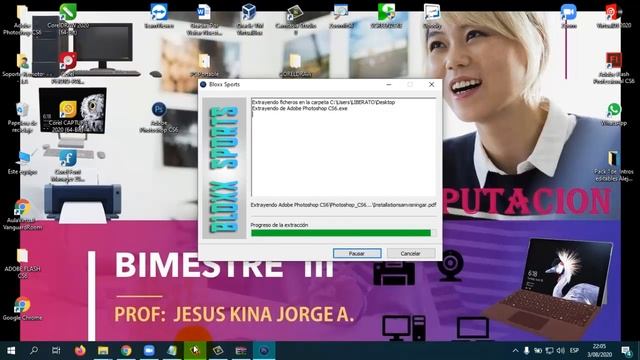Open the Papelera de reciclaje icon
Image resolution: width=640 pixels, height=360 pixels.
click(x=22, y=118)
